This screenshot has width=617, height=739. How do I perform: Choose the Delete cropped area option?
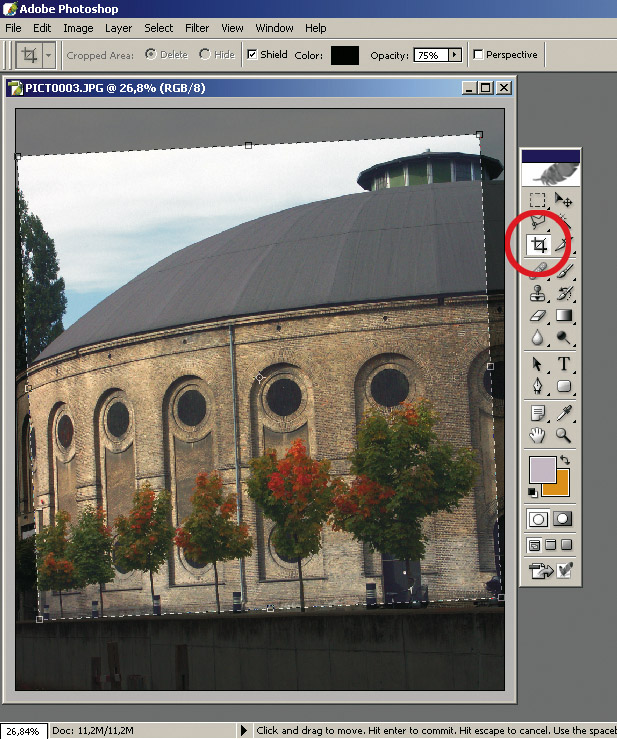click(x=150, y=55)
